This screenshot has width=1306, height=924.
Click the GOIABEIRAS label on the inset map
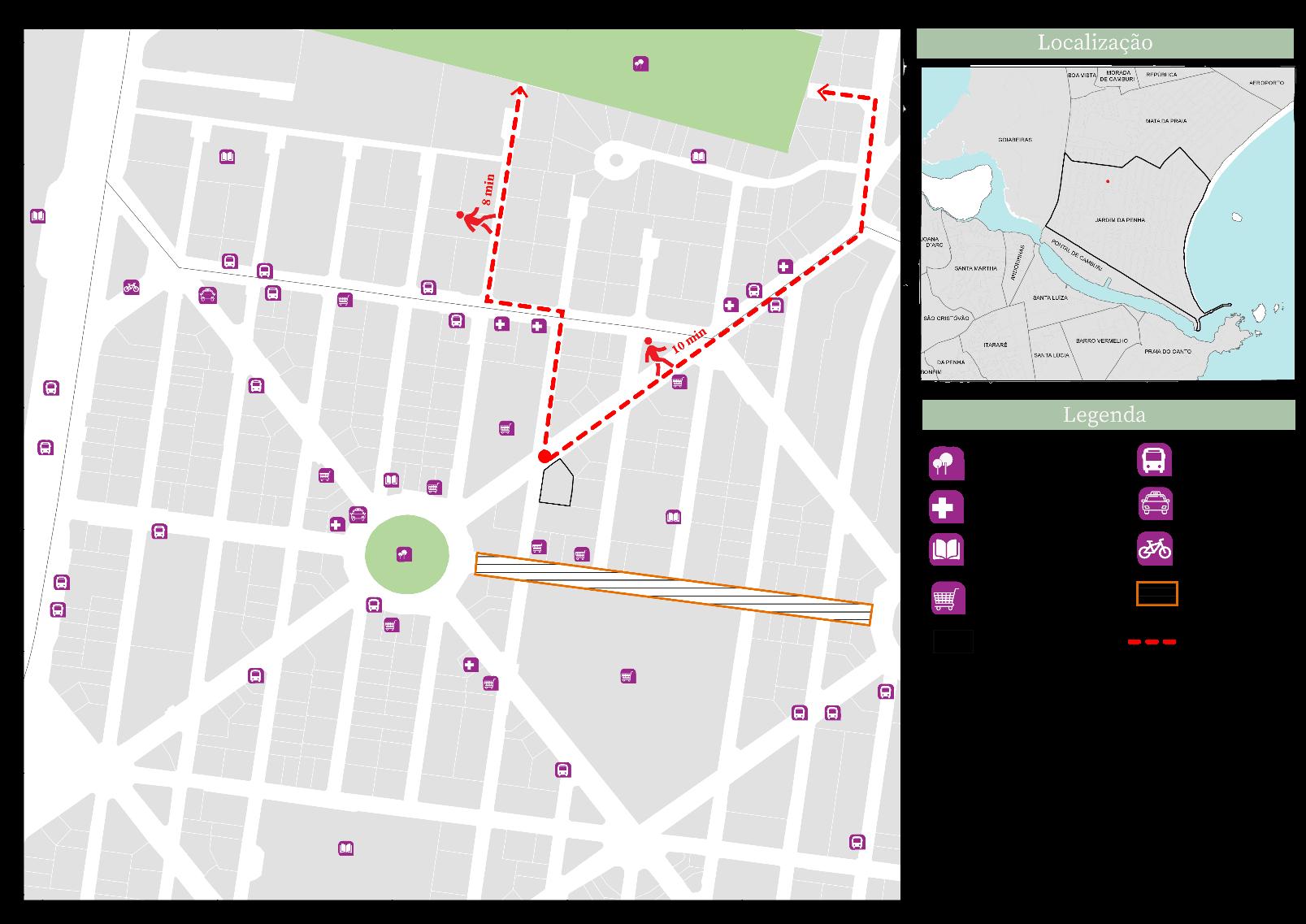tap(1015, 140)
